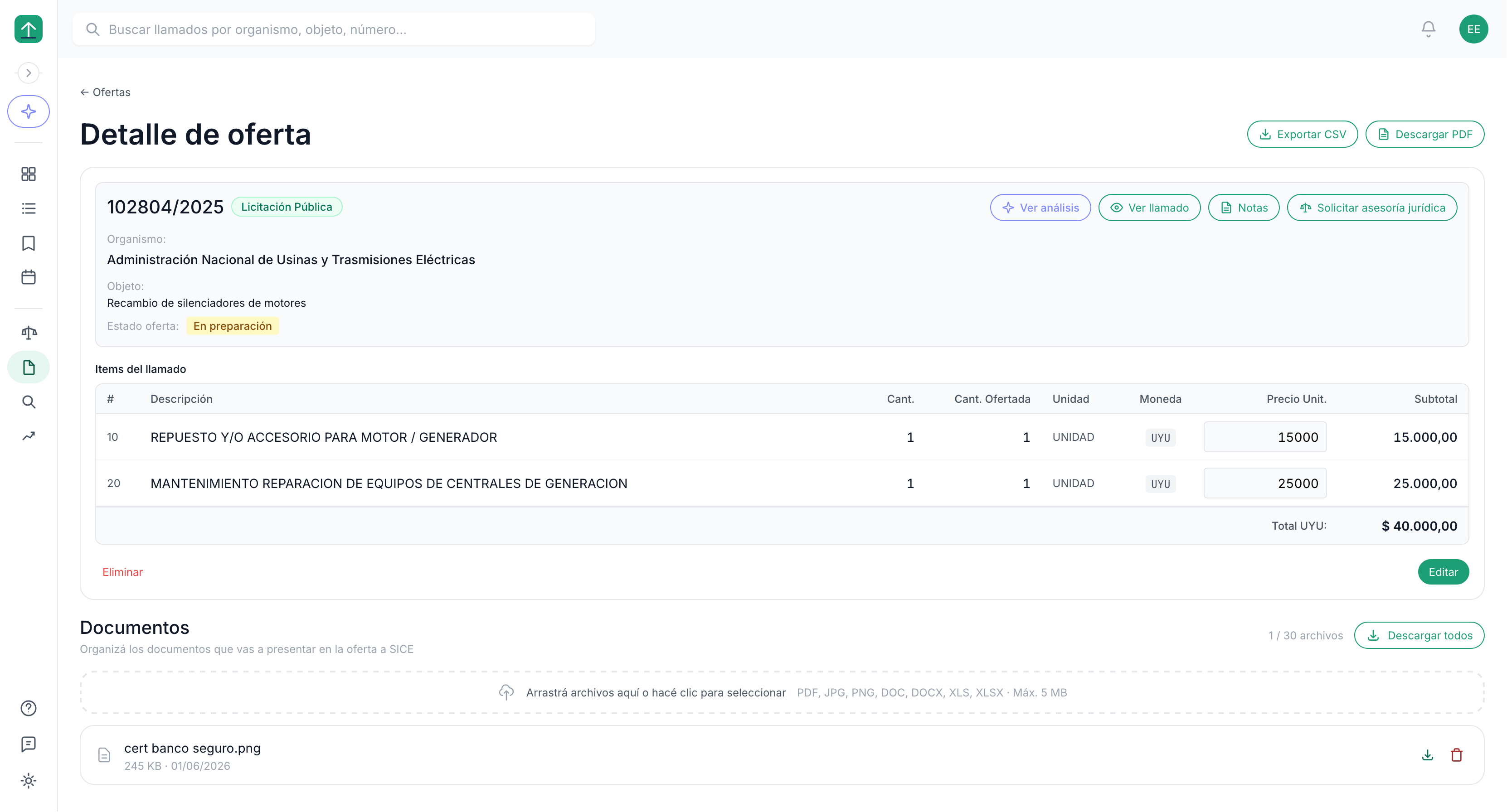Open the list view icon in sidebar
Image resolution: width=1507 pixels, height=812 pixels.
click(x=28, y=208)
